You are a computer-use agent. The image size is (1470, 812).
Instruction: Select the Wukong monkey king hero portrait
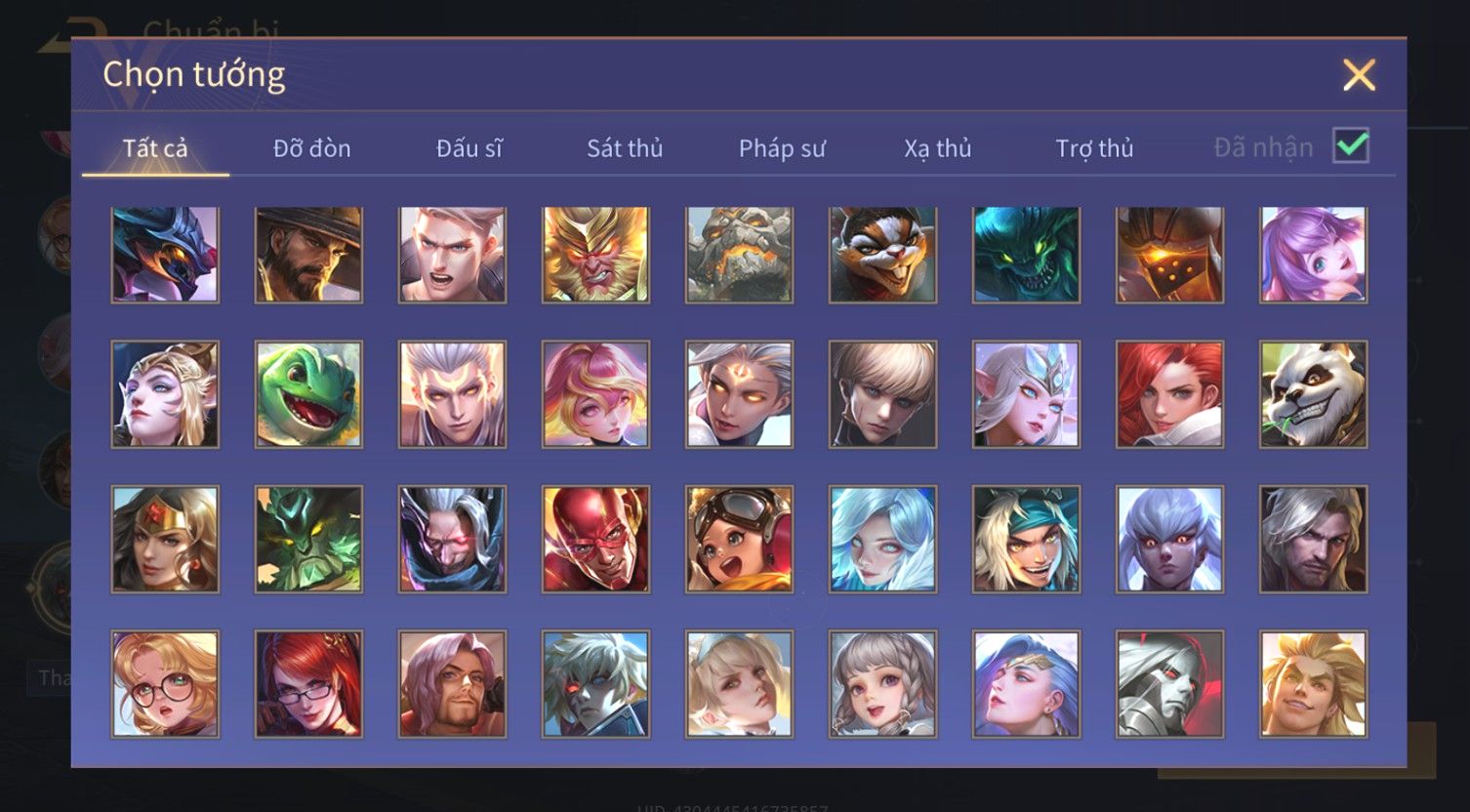click(x=595, y=254)
